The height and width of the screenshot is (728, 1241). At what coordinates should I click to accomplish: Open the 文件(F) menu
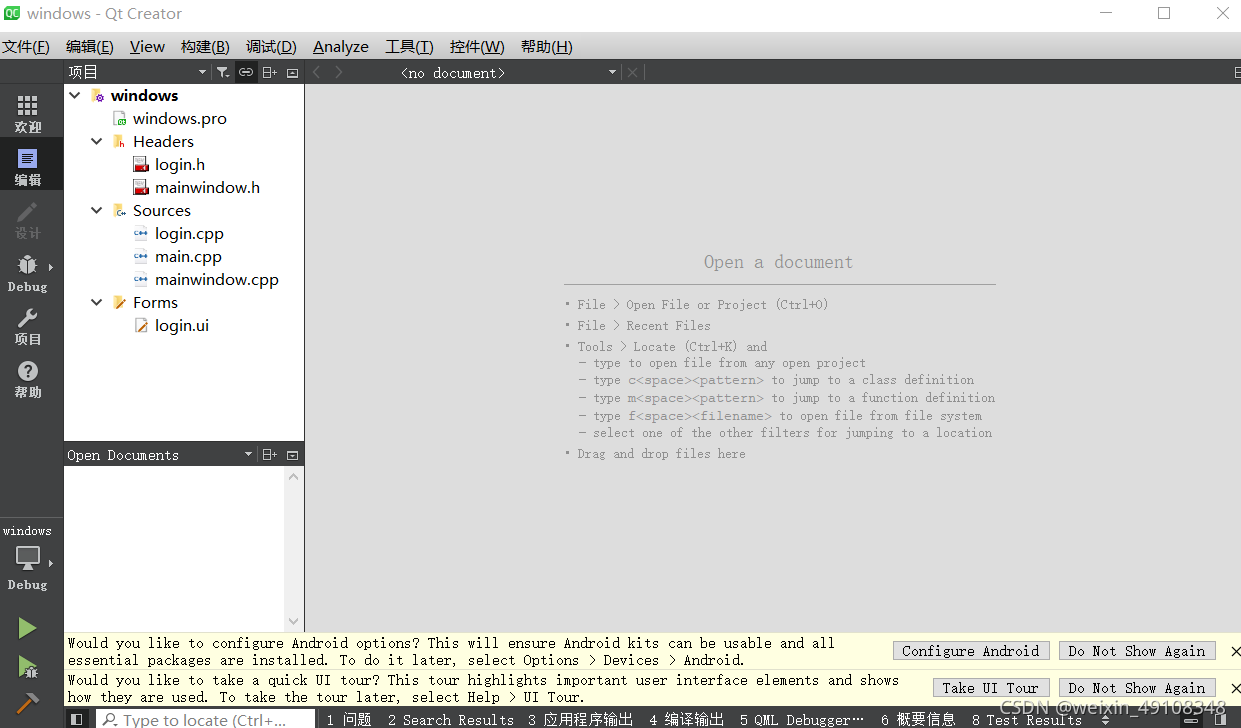pyautogui.click(x=26, y=47)
